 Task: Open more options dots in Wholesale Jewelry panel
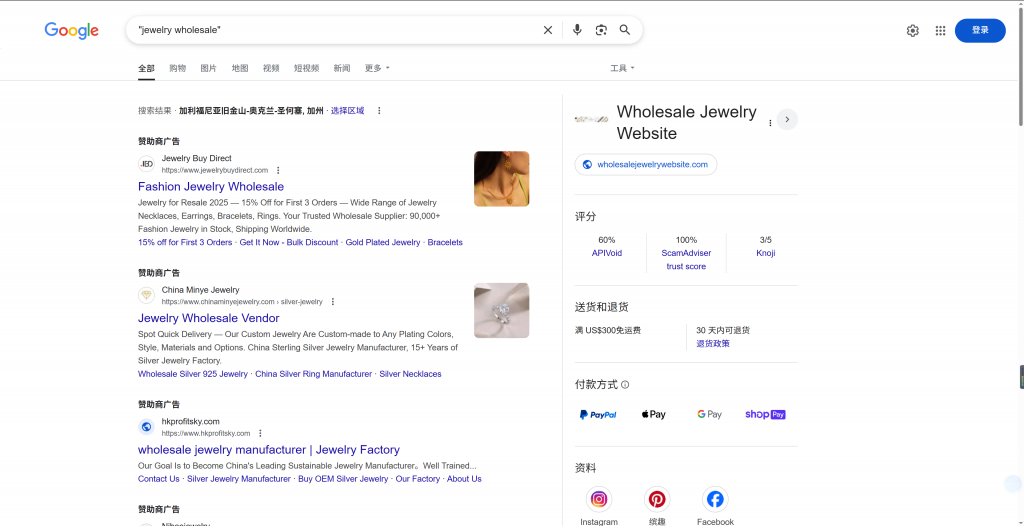click(x=770, y=123)
